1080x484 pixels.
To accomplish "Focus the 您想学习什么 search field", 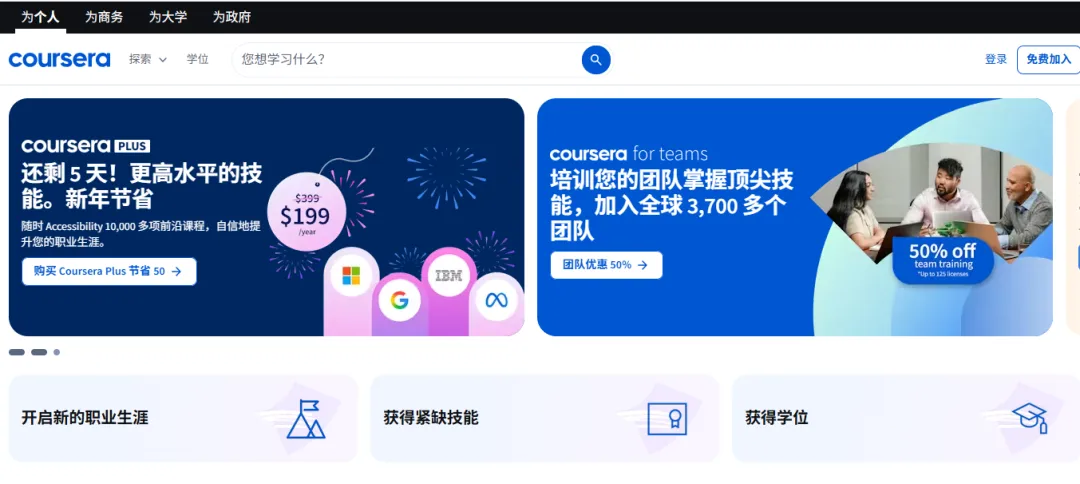I will pos(406,60).
